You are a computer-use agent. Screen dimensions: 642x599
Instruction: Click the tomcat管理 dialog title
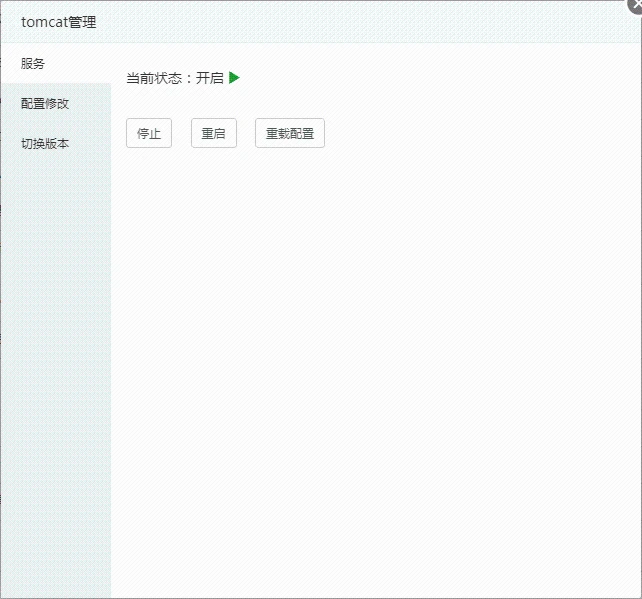tap(59, 22)
